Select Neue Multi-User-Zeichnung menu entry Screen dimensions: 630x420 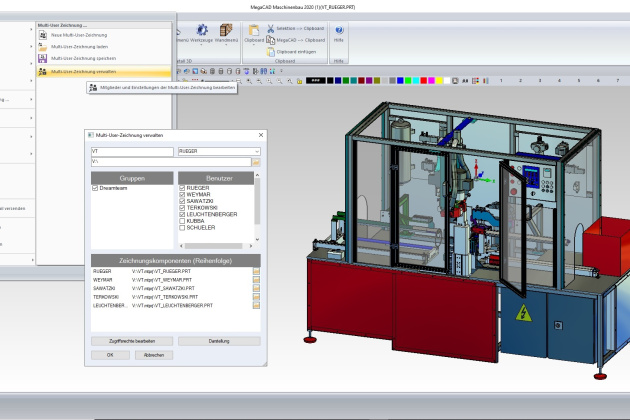point(70,34)
